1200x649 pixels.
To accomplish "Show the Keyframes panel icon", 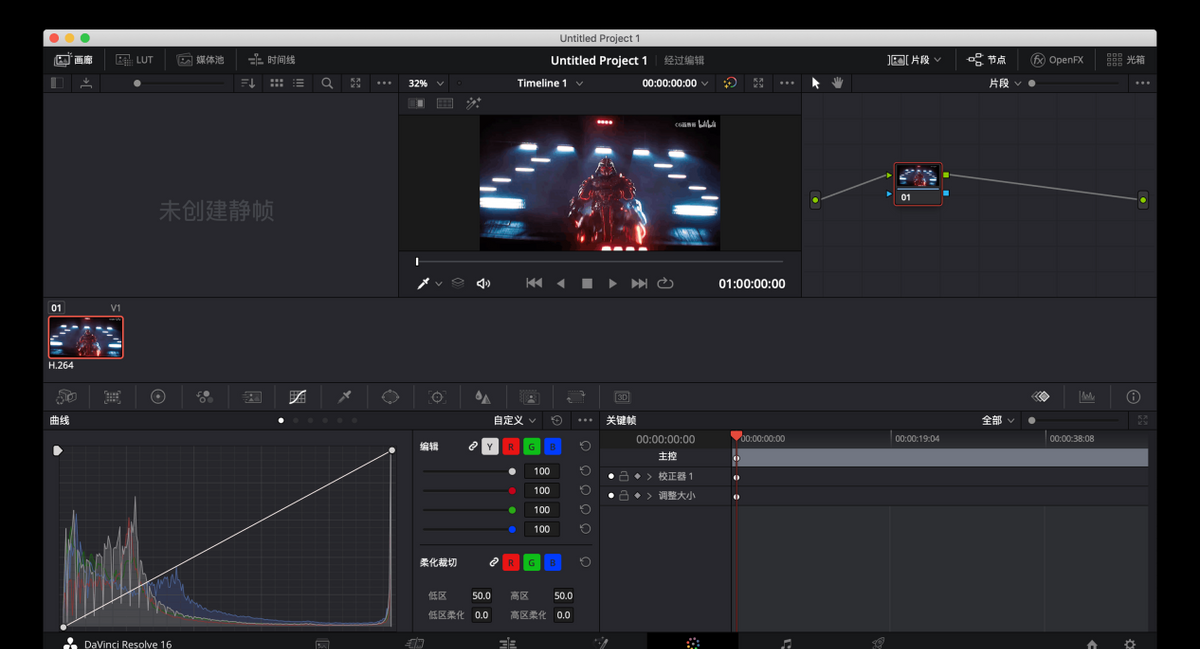I will [1041, 397].
